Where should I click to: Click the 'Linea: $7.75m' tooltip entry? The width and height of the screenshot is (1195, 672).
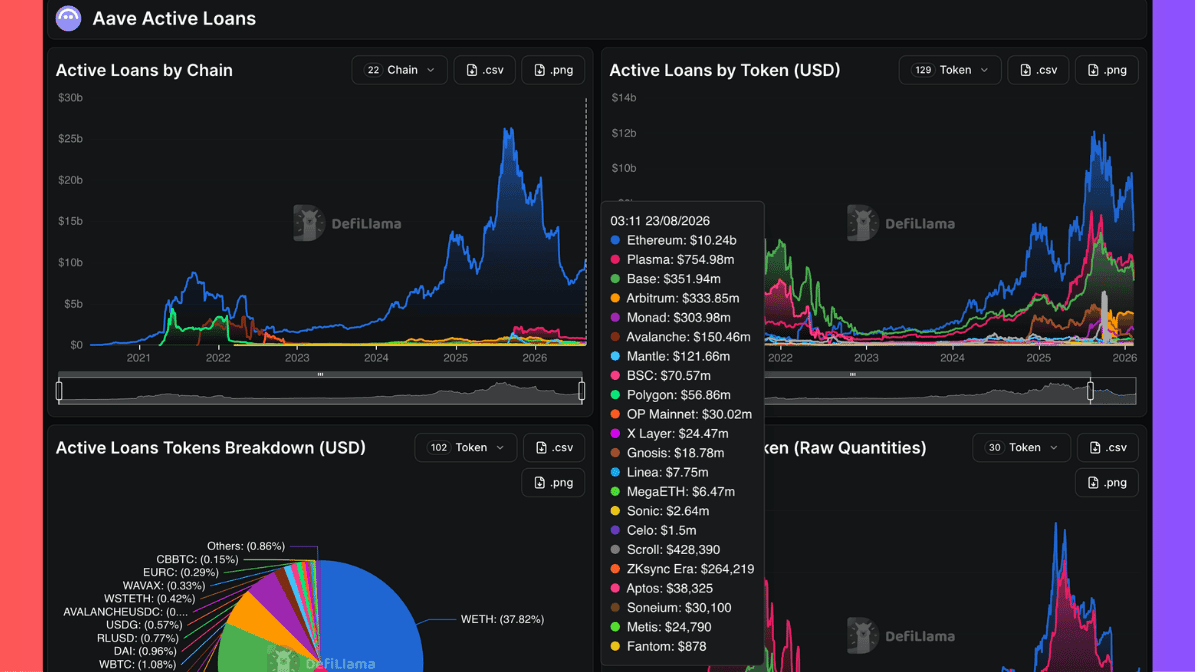pyautogui.click(x=659, y=472)
